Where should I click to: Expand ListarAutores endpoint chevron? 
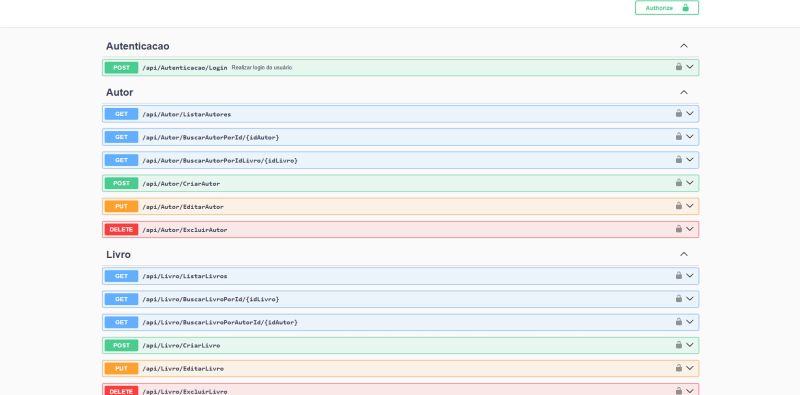(690, 113)
